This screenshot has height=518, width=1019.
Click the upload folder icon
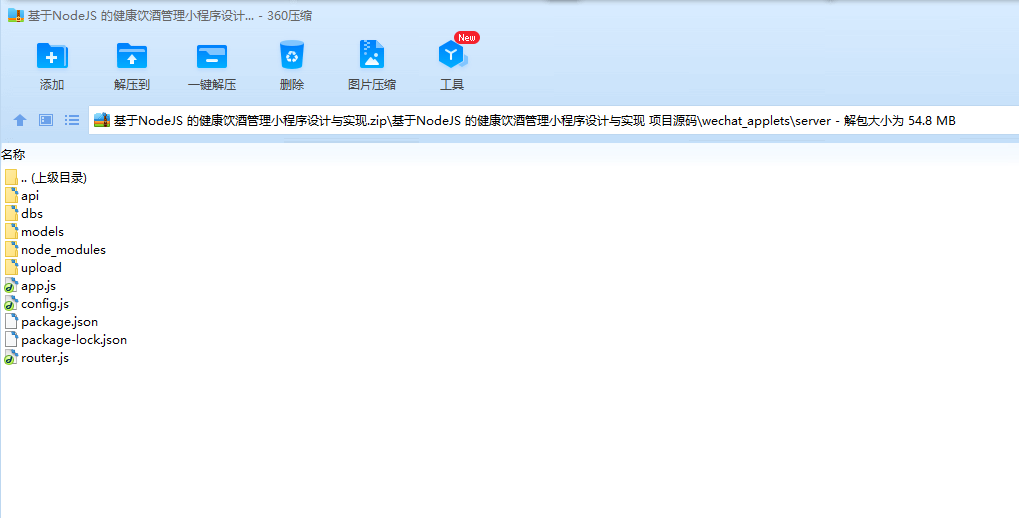tap(11, 268)
